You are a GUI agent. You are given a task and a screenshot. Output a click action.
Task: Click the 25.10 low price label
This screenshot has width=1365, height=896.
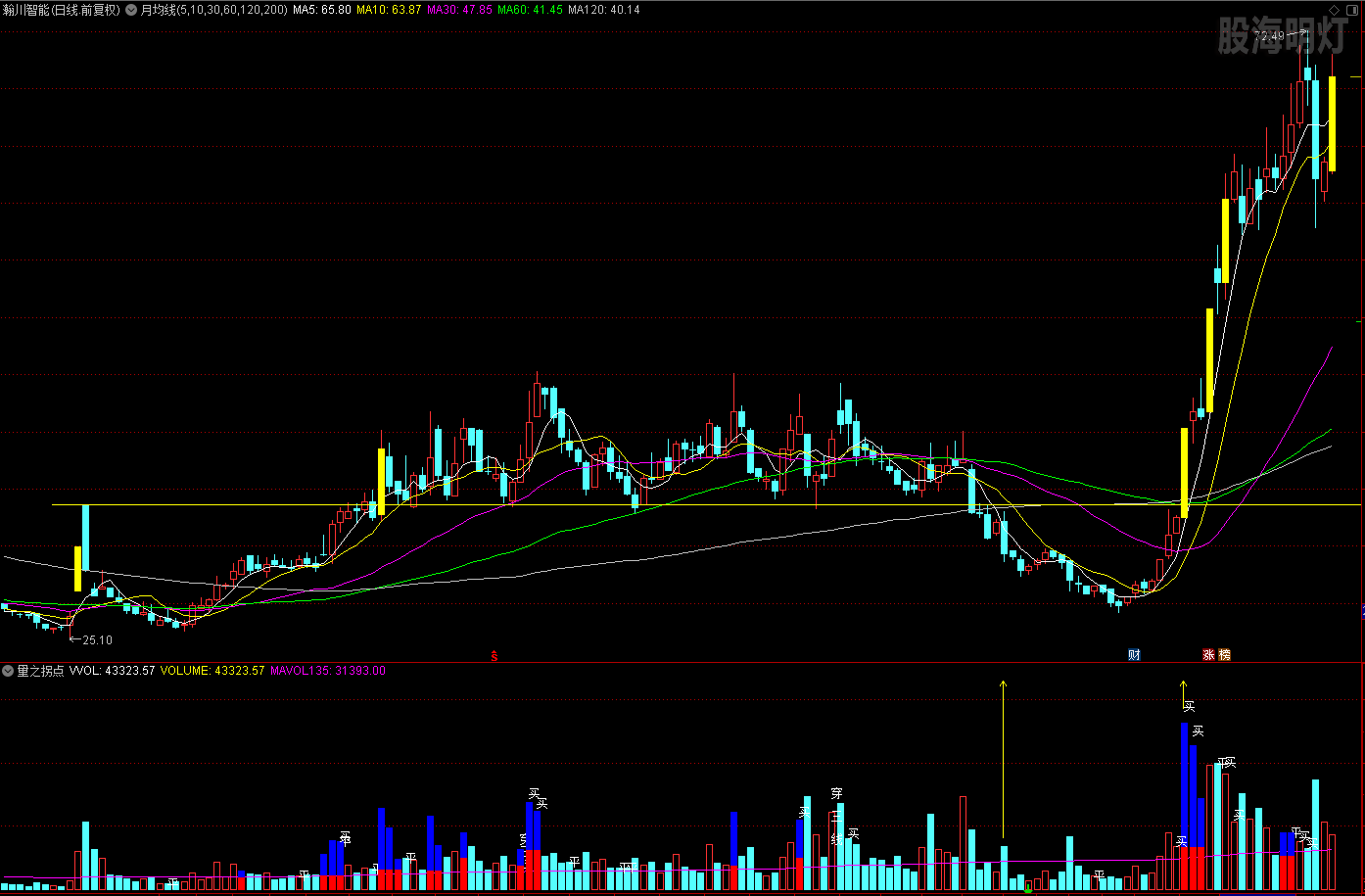click(x=96, y=640)
